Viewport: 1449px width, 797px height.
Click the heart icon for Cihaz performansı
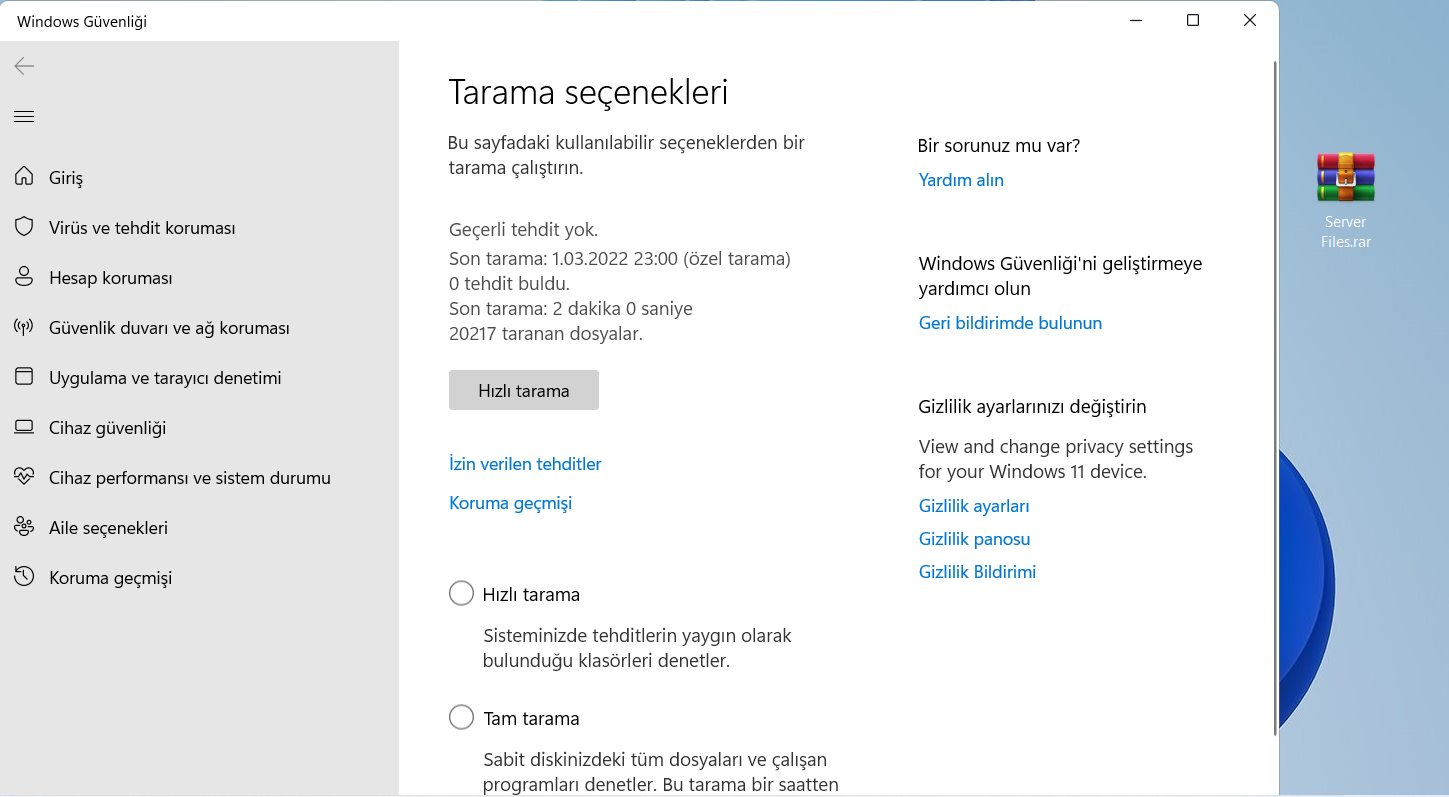click(24, 477)
